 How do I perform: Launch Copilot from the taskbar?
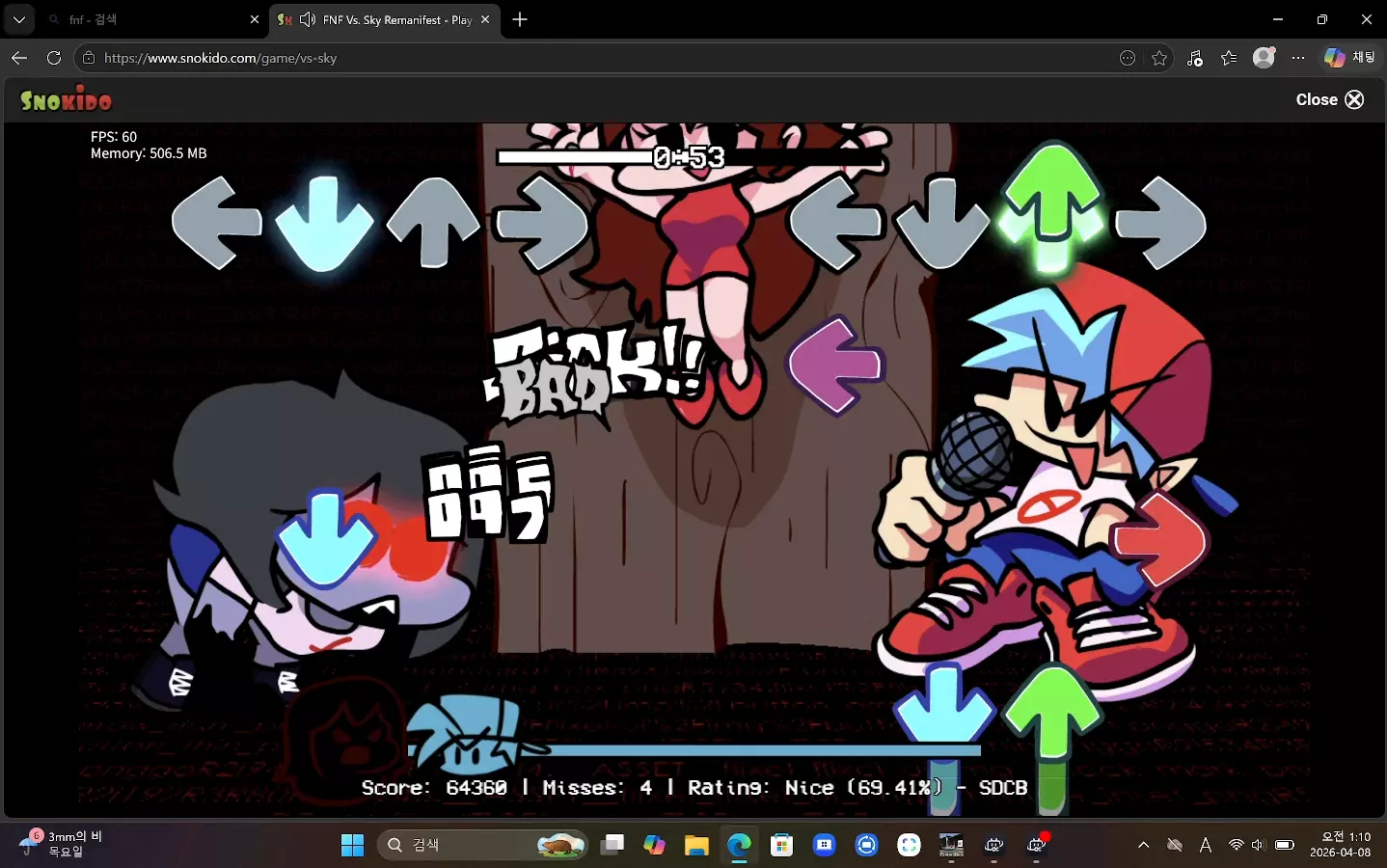tap(655, 846)
